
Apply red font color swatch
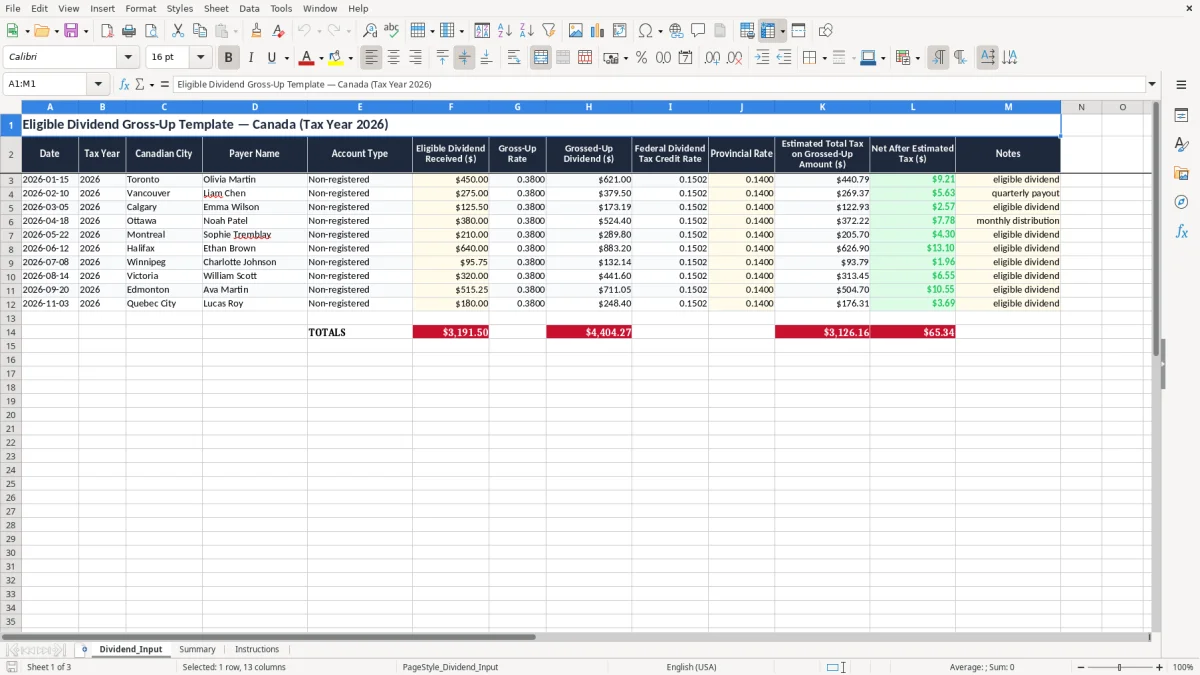[307, 58]
